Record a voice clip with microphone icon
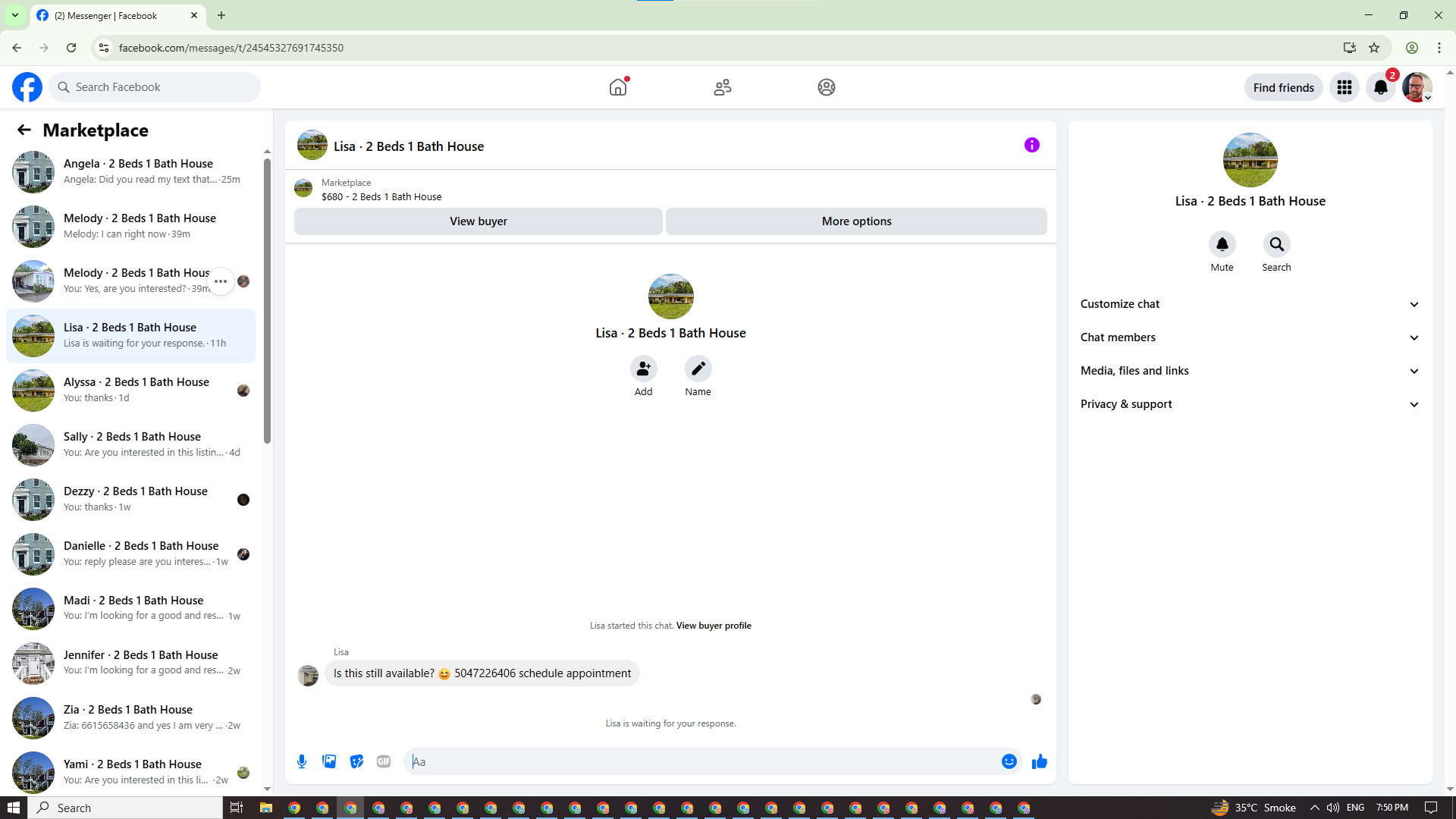The height and width of the screenshot is (819, 1456). pyautogui.click(x=302, y=761)
